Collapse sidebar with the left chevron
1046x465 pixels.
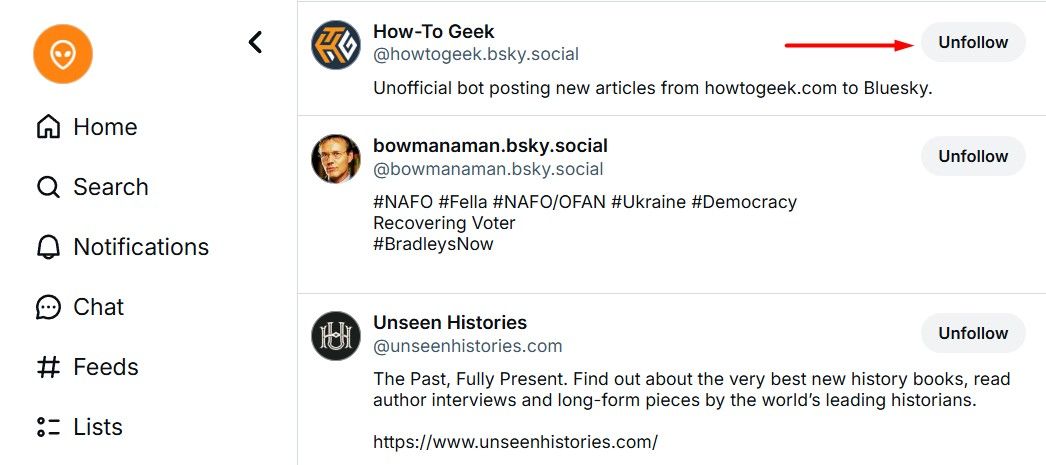[256, 42]
